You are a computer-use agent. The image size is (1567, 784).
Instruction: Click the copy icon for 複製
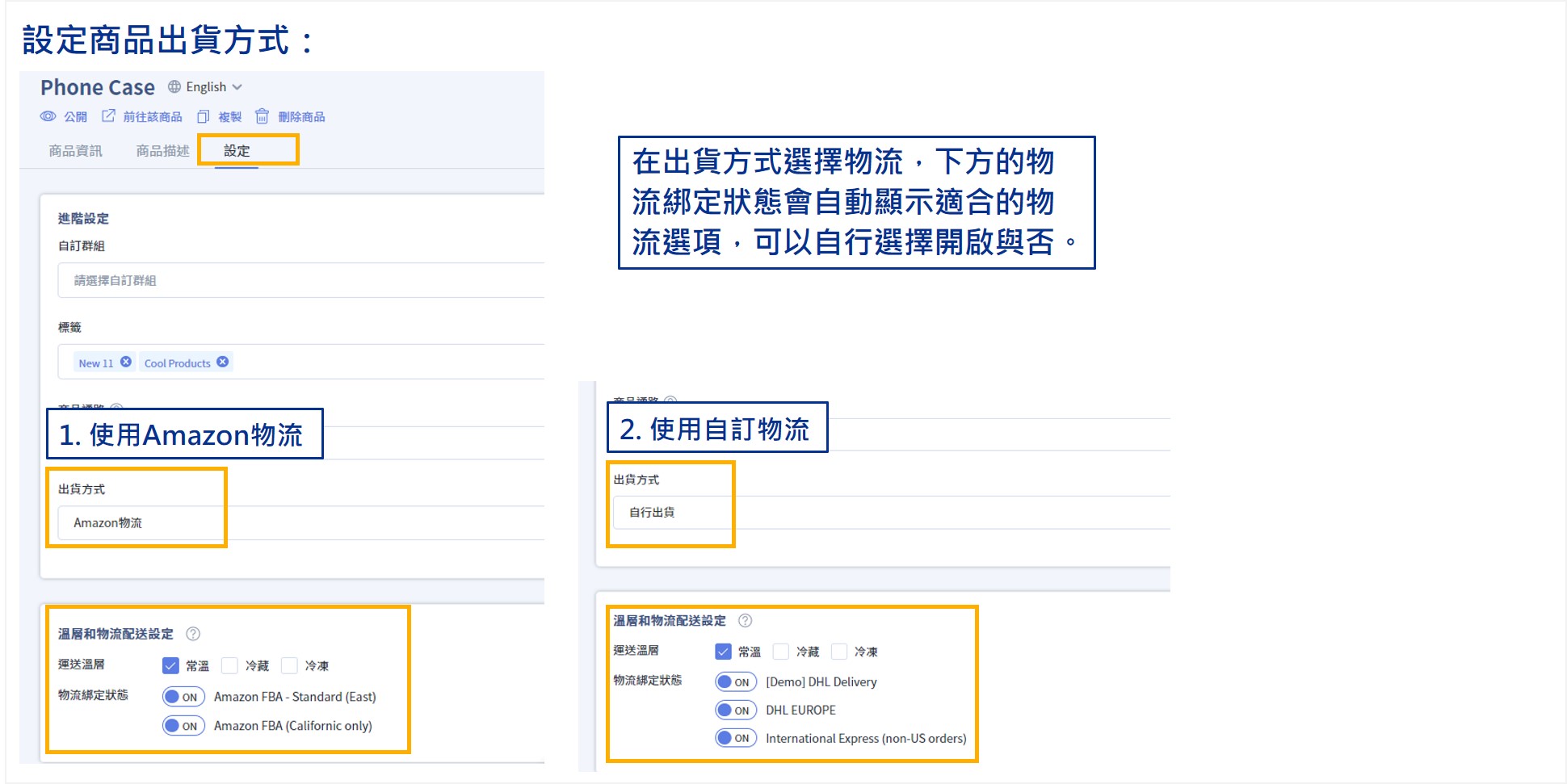point(204,116)
